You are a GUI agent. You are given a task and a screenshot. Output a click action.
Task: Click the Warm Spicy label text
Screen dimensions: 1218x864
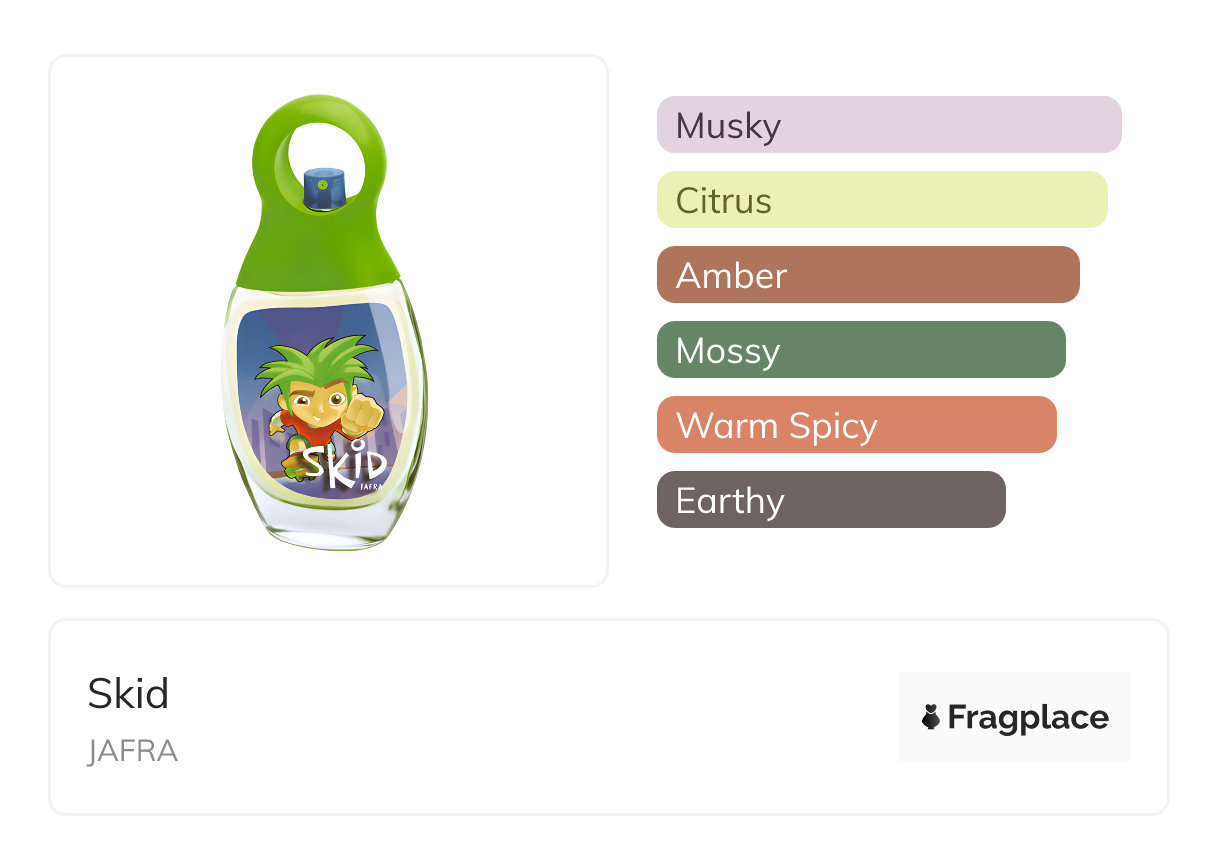(777, 426)
